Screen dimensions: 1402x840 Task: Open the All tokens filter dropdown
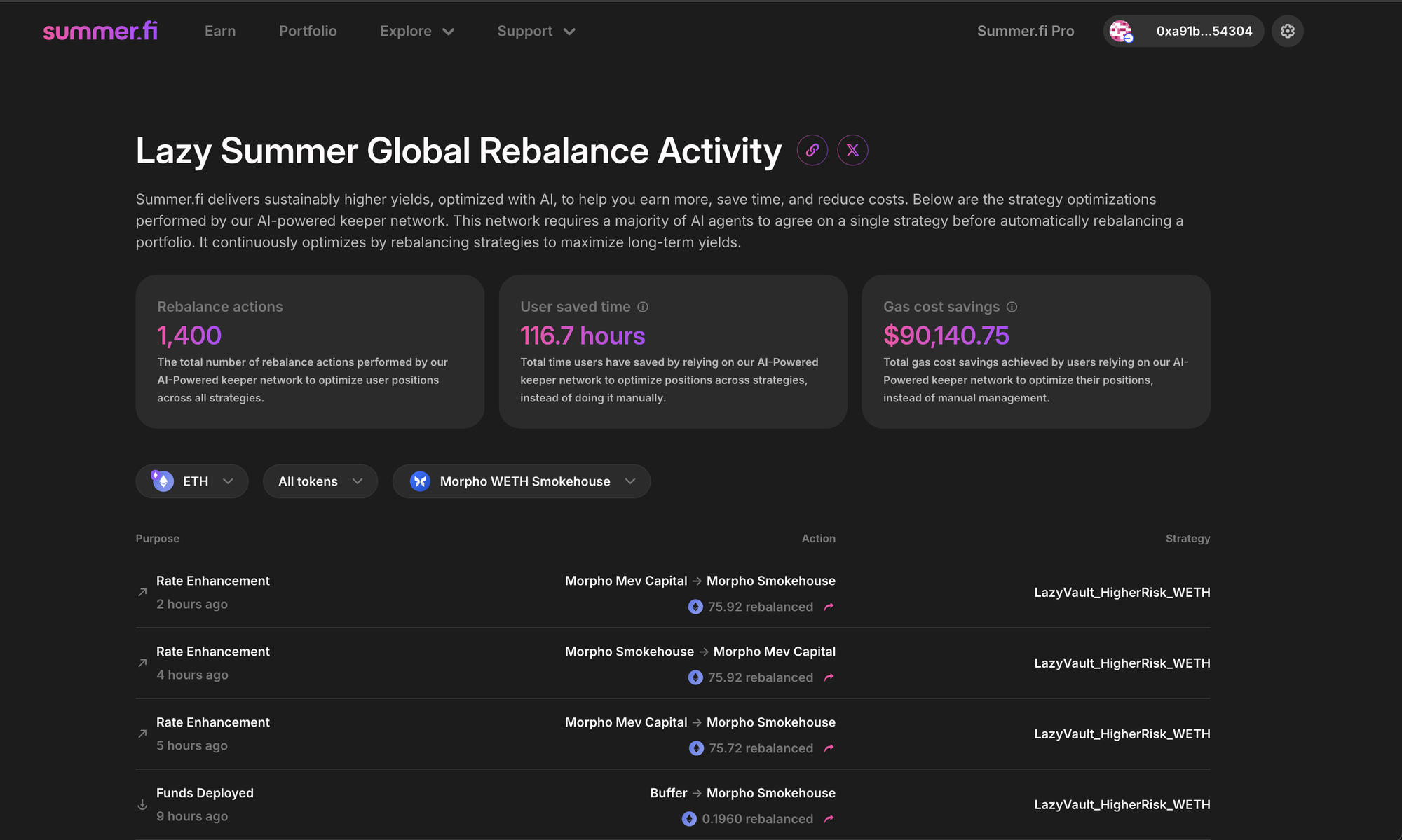(x=320, y=481)
